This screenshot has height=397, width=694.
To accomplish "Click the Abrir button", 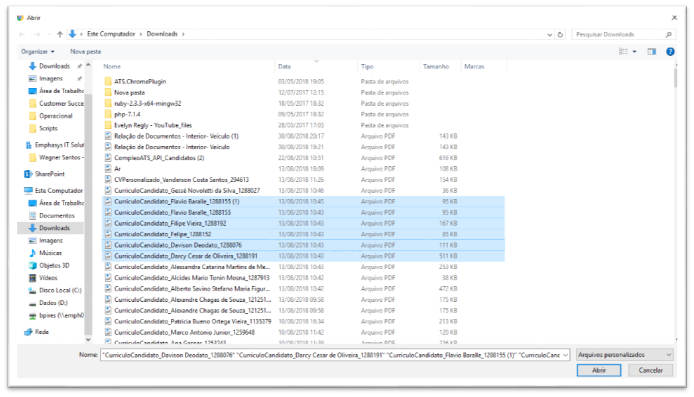I will [x=599, y=370].
